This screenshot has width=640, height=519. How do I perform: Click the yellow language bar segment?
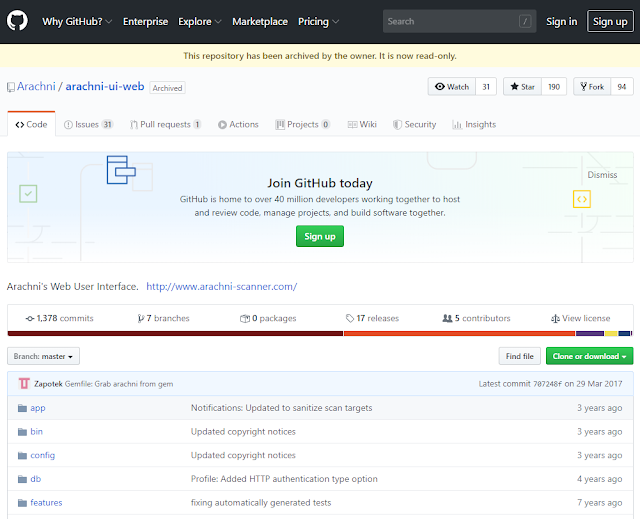pos(611,333)
